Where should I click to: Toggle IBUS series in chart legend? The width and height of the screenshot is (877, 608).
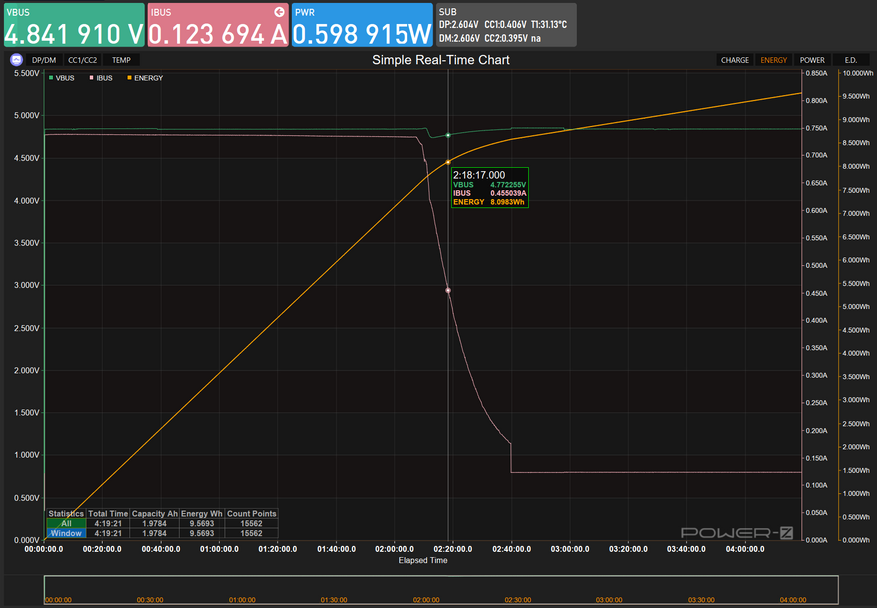(x=102, y=78)
